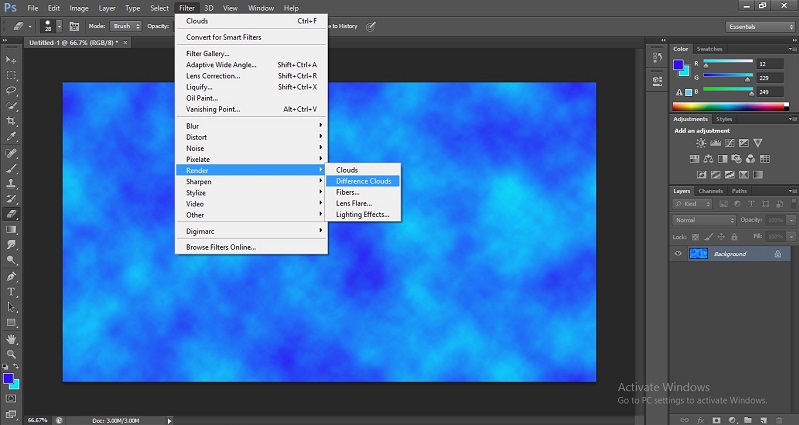Open the layer Kind filter dropdown
The width and height of the screenshot is (799, 425).
tap(693, 204)
